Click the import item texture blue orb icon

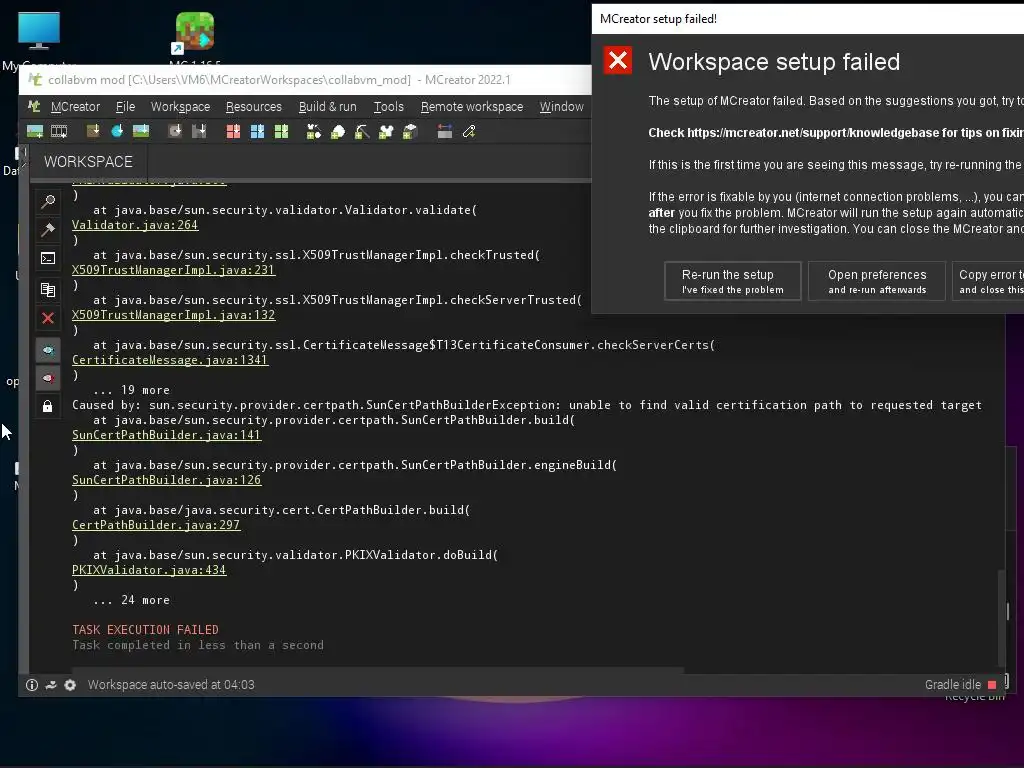[117, 132]
